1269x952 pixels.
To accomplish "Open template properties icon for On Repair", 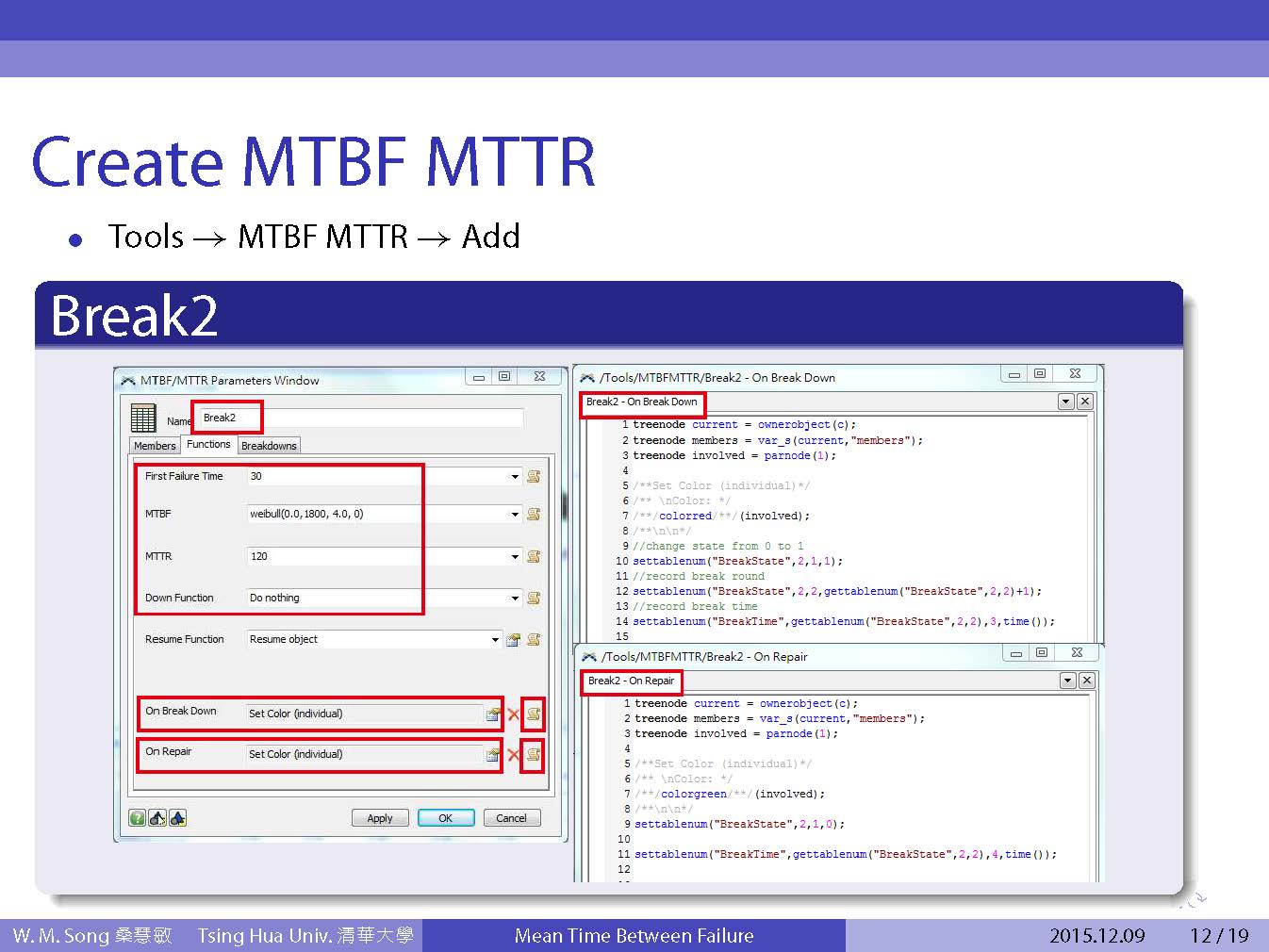I will (492, 755).
